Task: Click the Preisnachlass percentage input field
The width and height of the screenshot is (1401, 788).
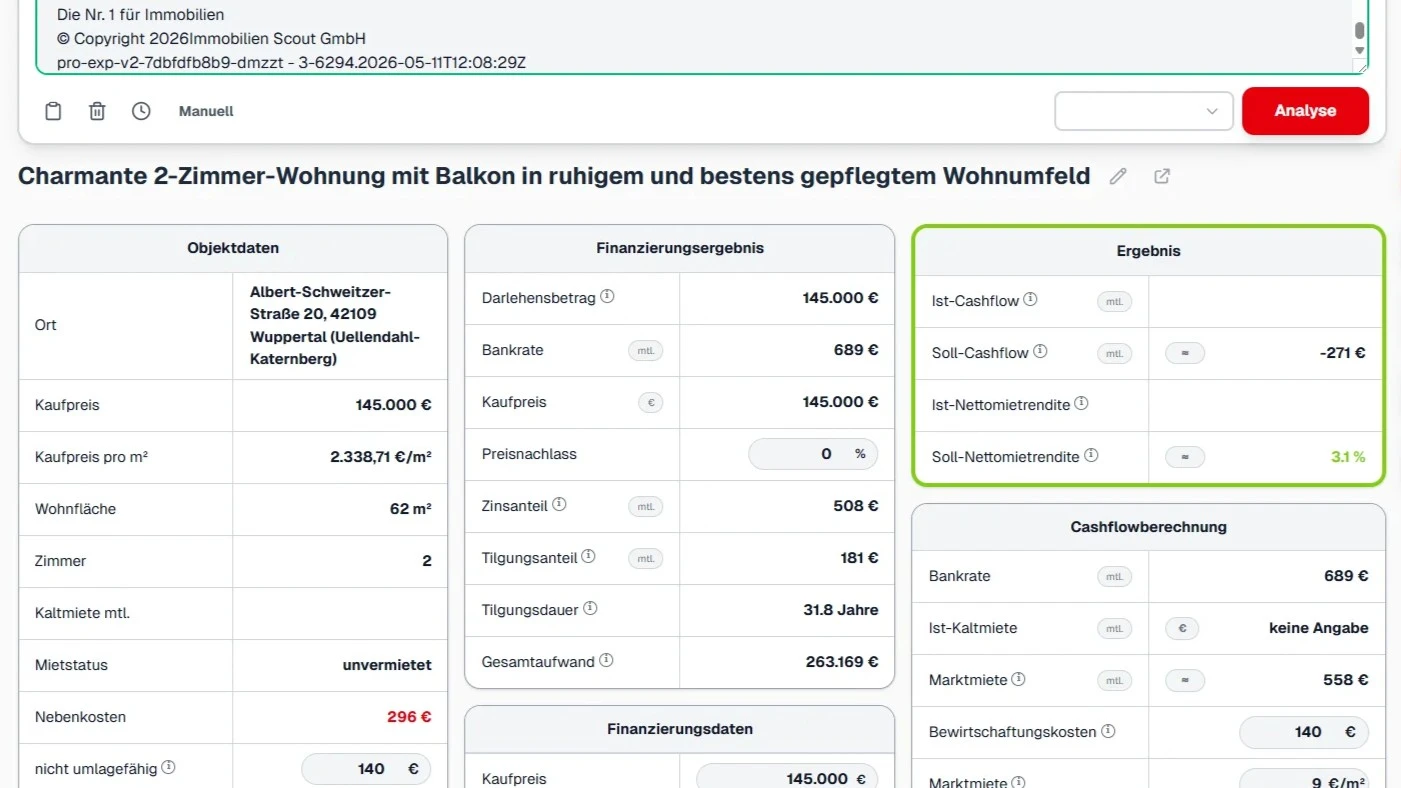Action: (x=813, y=454)
